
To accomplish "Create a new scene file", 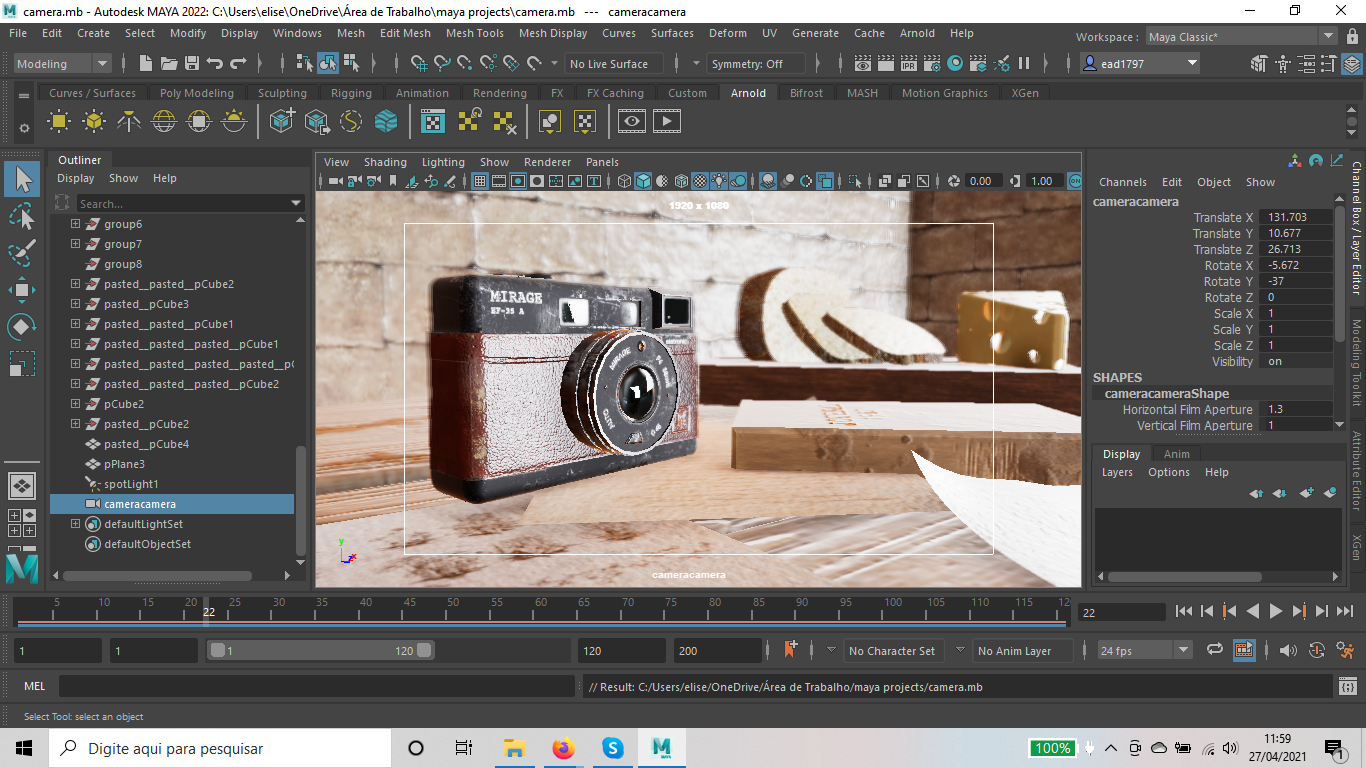I will 146,64.
